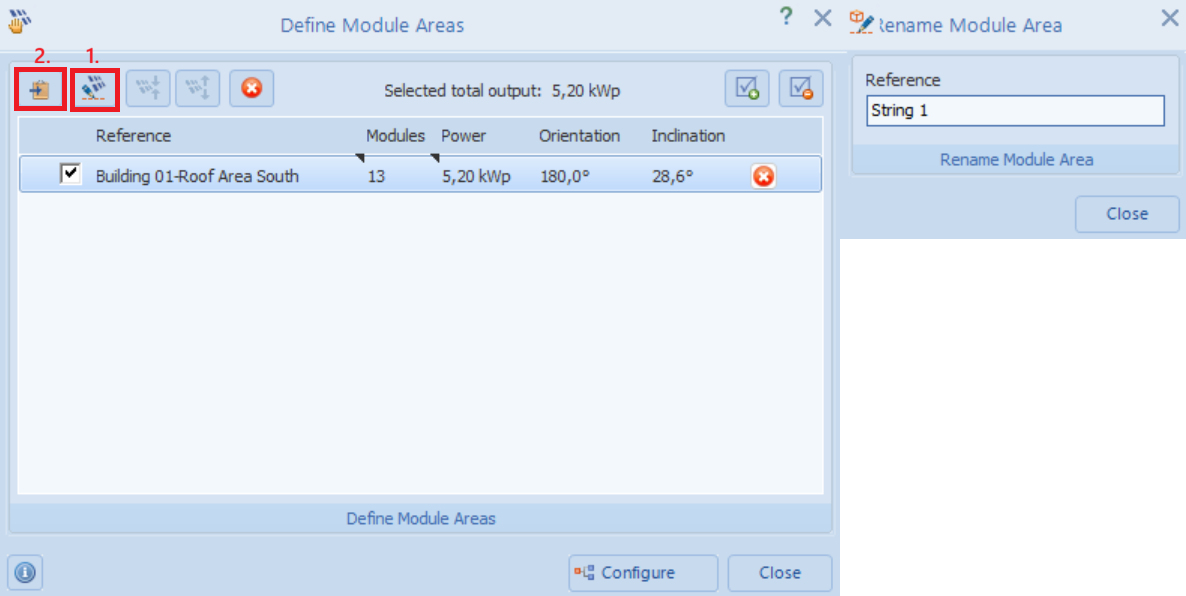Open the Modules cell dropdown marker
Image resolution: width=1186 pixels, height=596 pixels.
click(x=360, y=158)
